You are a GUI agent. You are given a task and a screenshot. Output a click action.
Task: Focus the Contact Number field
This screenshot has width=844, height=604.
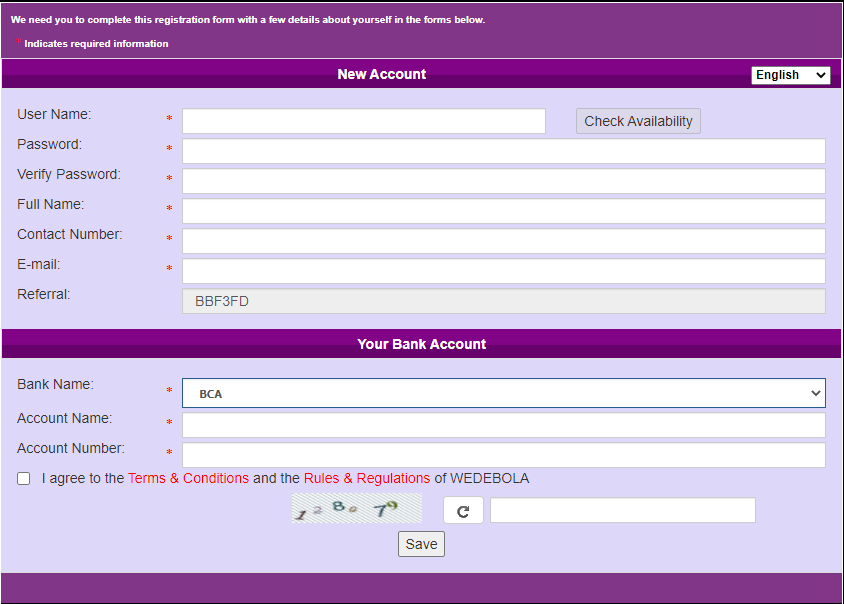tap(503, 241)
